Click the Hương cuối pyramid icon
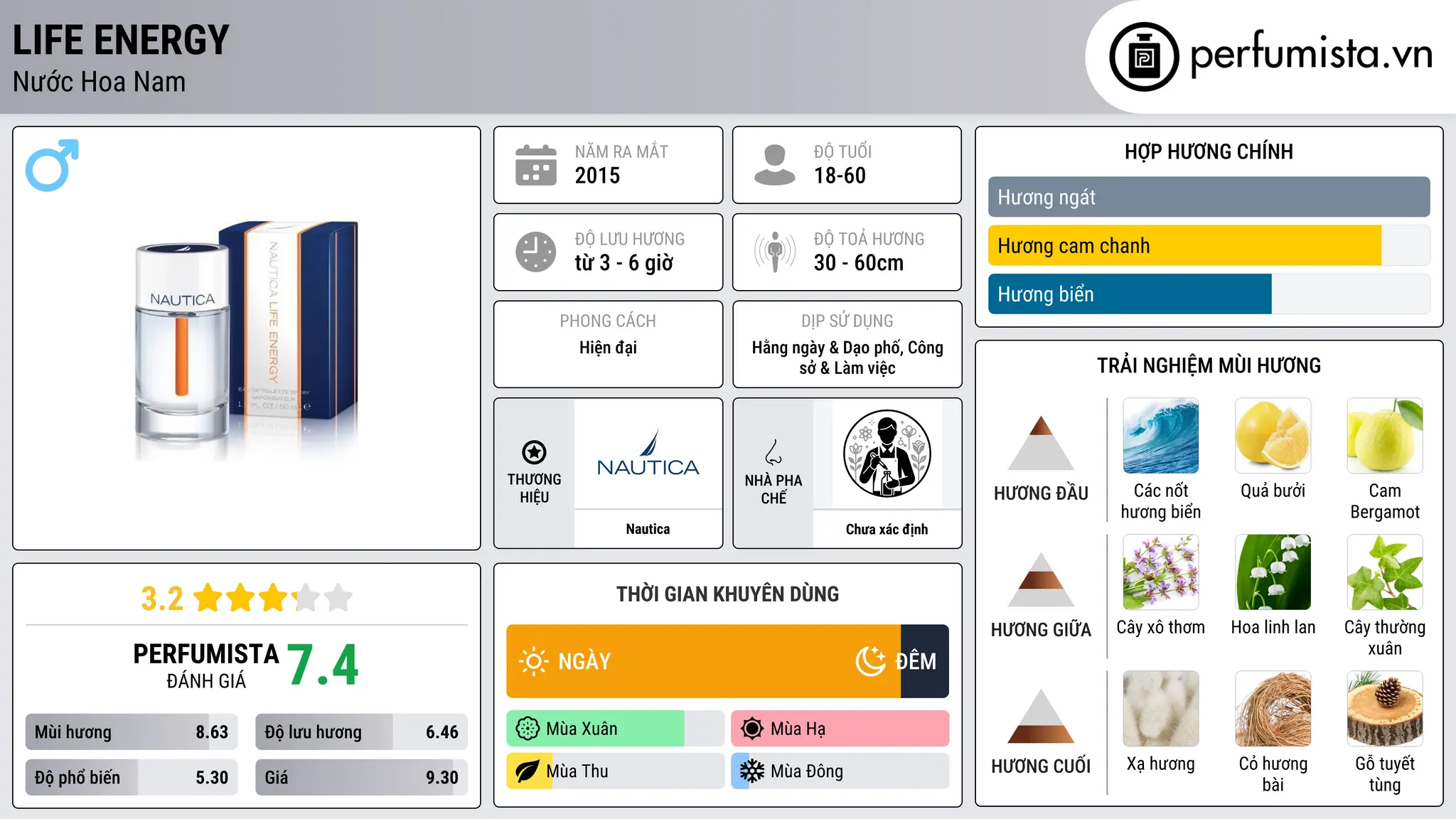 click(x=1041, y=715)
